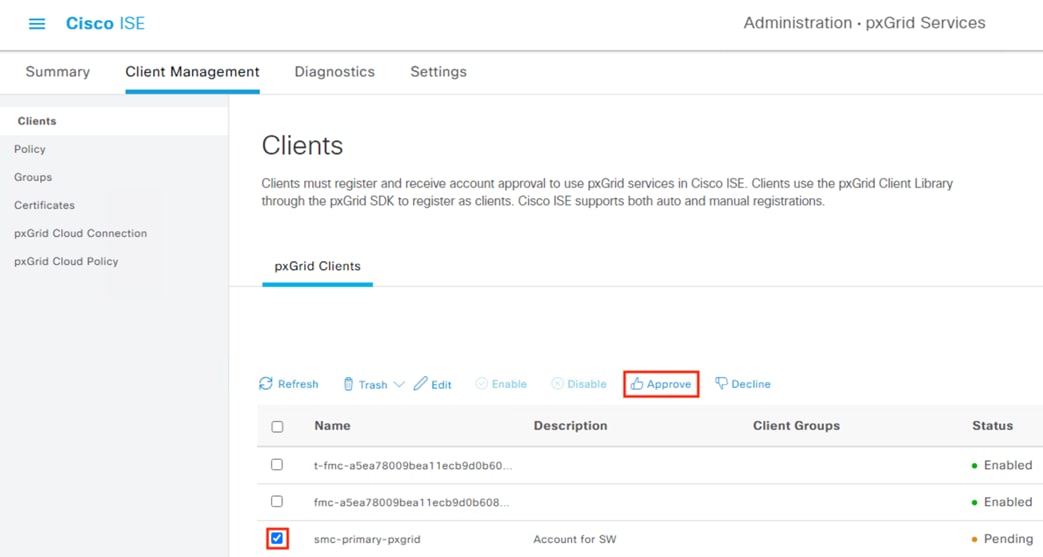Screen dimensions: 1043x557
Task: Click the Administration pxGrid Services breadcrumb
Action: (x=865, y=23)
